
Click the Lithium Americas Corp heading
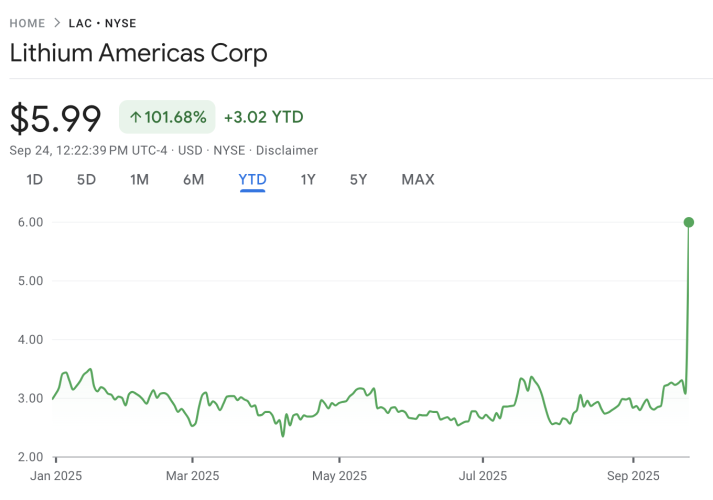point(139,53)
